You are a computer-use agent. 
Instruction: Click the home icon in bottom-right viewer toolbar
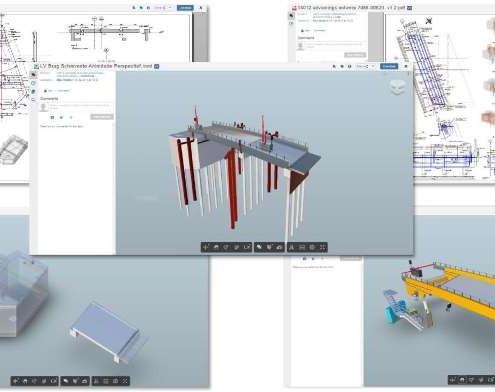point(462,380)
